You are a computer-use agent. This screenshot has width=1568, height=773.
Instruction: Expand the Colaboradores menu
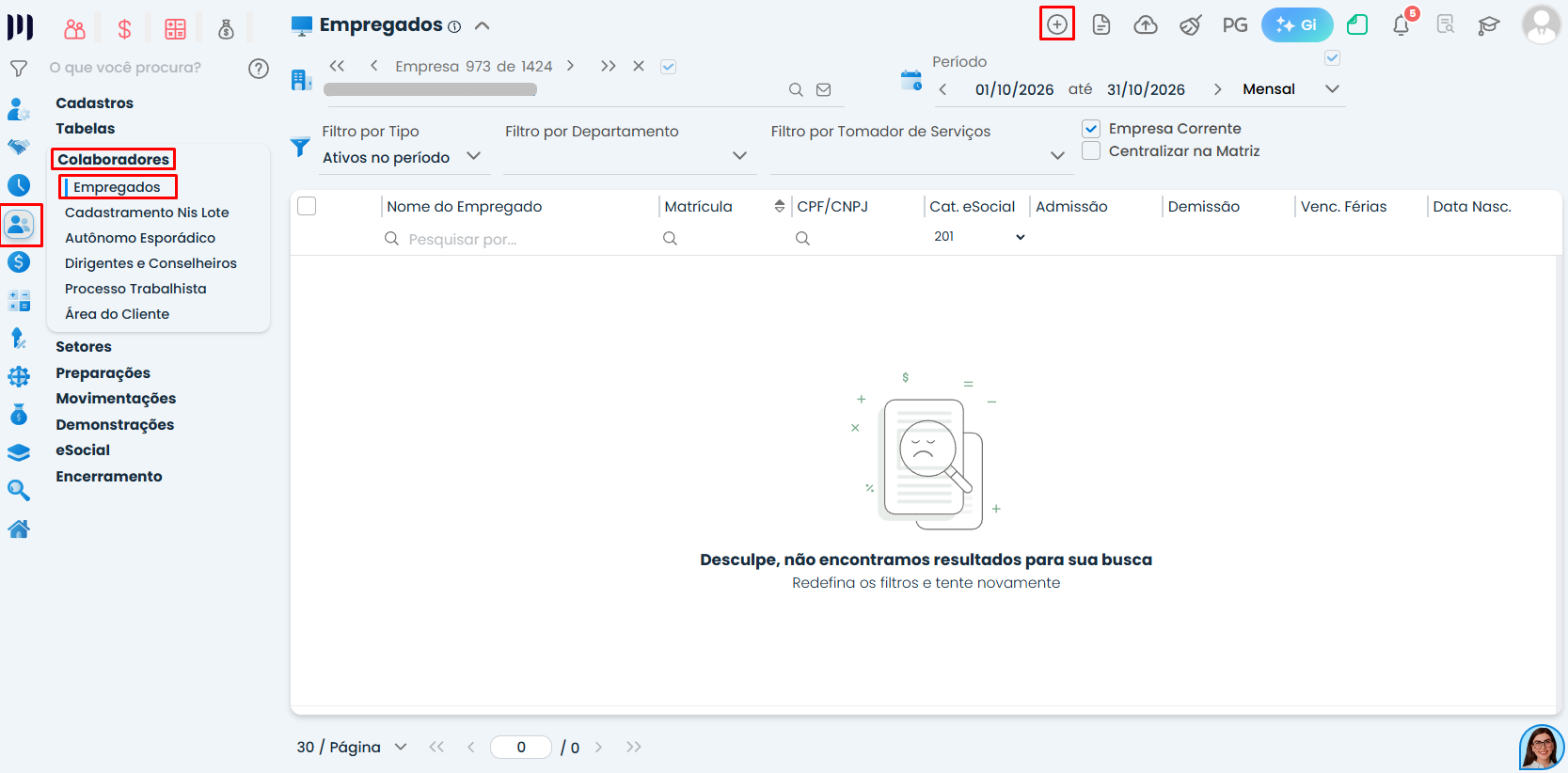114,159
